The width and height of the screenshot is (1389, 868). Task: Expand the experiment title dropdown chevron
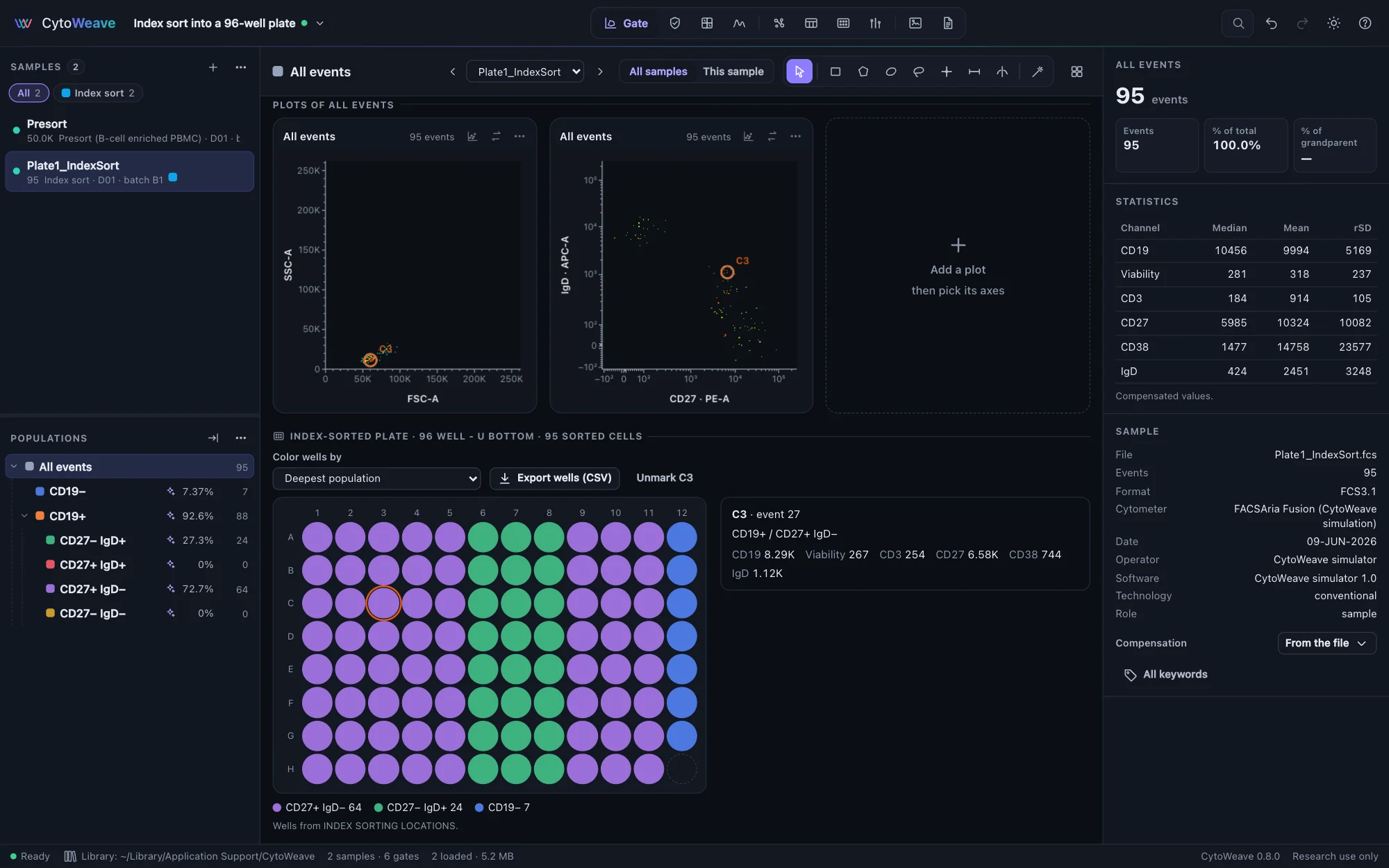click(x=320, y=23)
